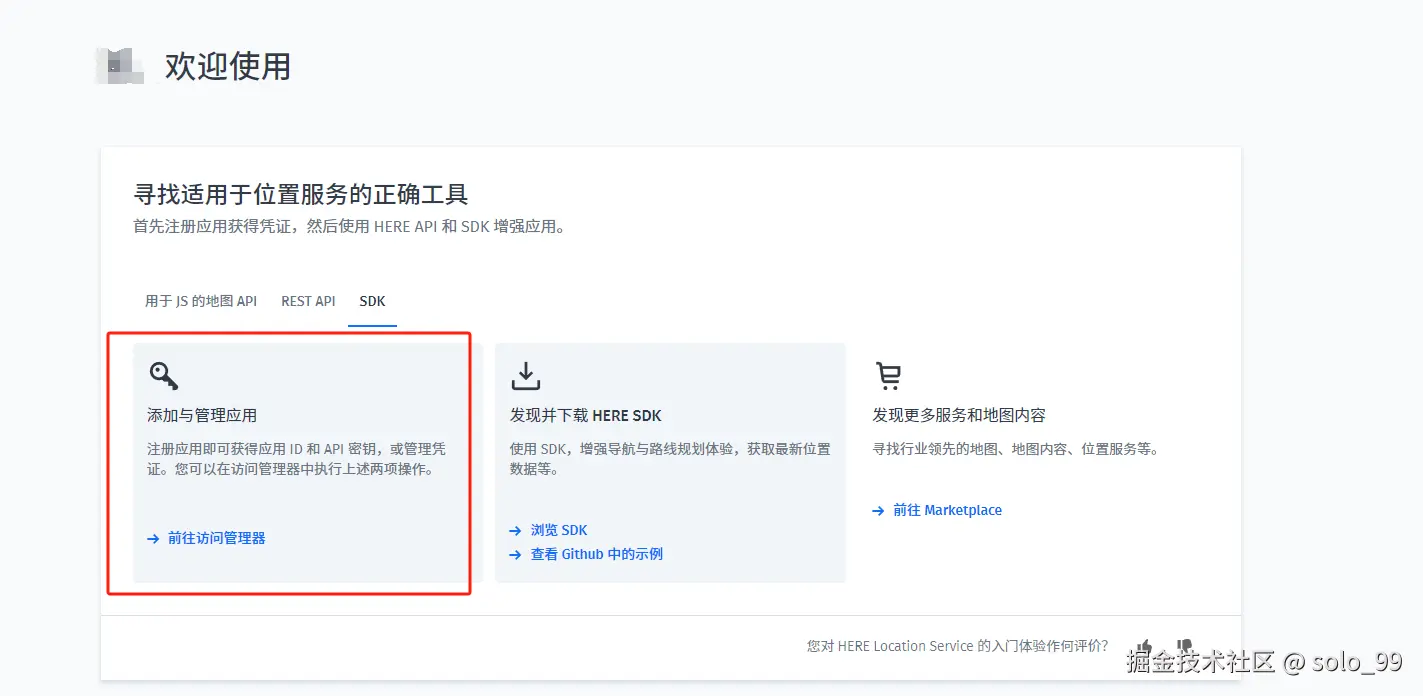The width and height of the screenshot is (1423, 696).
Task: Click the 发现并下载 HERE SDK card title
Action: click(x=586, y=415)
